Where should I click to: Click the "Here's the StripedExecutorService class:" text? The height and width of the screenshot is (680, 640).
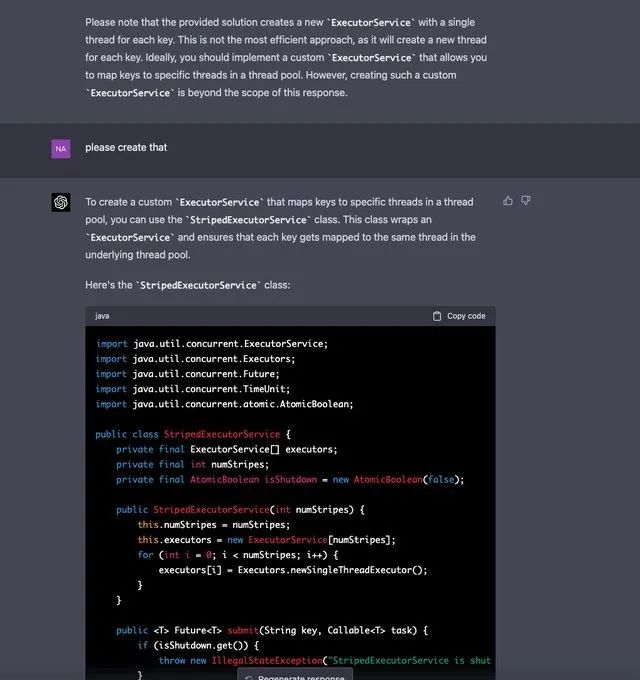click(x=188, y=285)
